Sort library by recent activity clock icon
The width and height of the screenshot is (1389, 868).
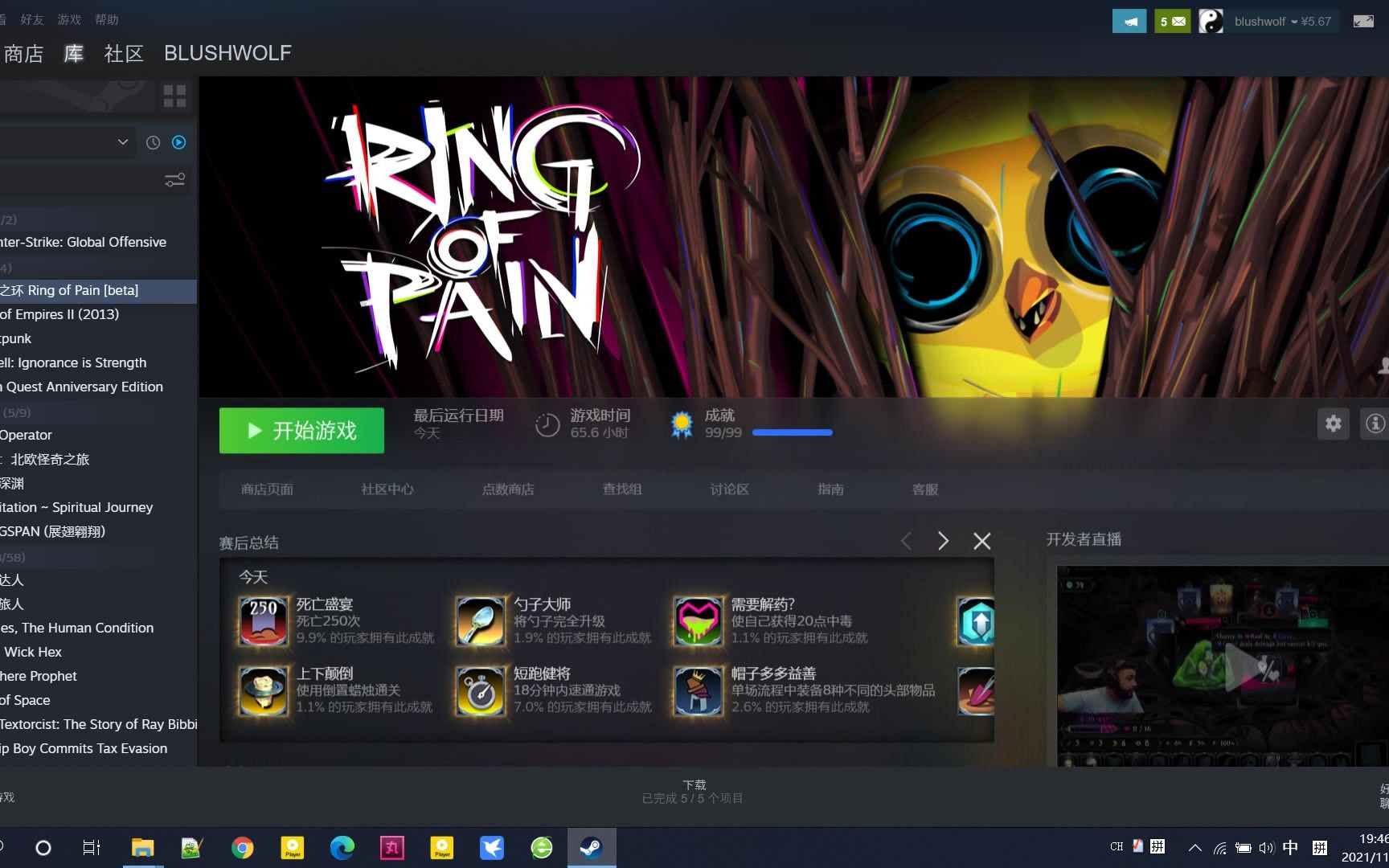[x=153, y=142]
